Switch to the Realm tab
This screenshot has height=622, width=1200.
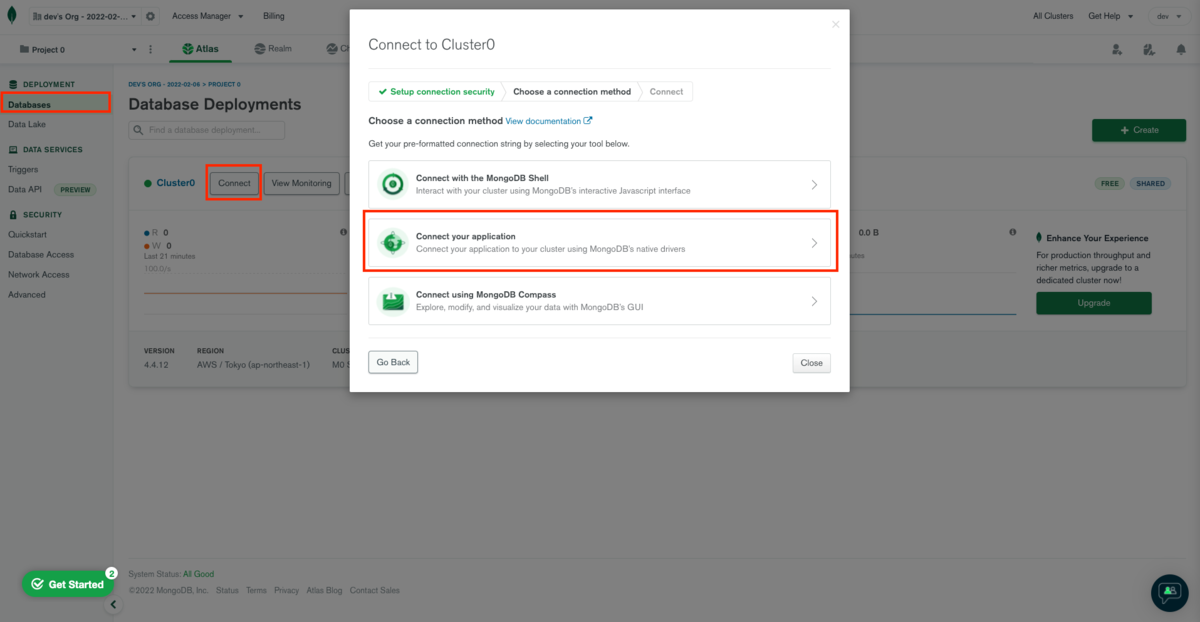(x=273, y=48)
